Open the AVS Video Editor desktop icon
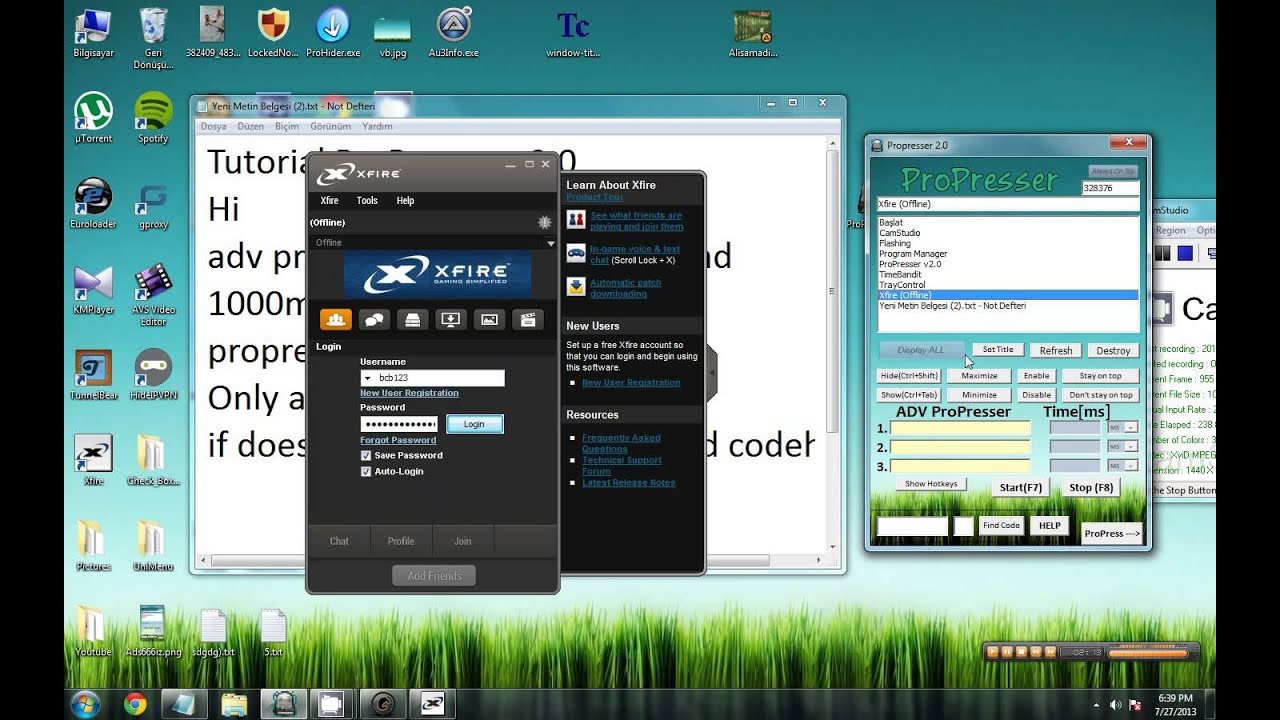The width and height of the screenshot is (1280, 720). 153,294
